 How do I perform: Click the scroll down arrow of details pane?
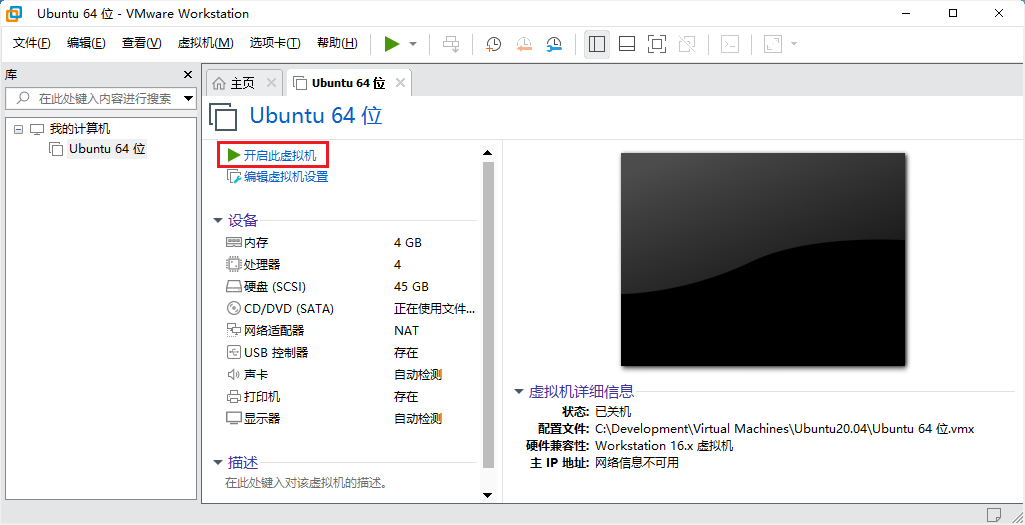[487, 496]
